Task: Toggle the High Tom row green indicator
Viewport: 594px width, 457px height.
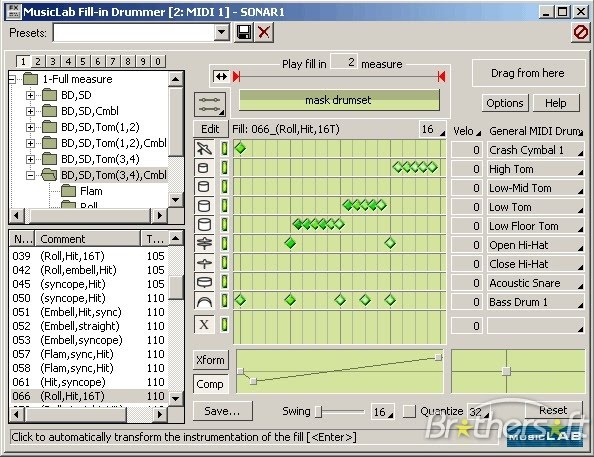Action: (225, 167)
